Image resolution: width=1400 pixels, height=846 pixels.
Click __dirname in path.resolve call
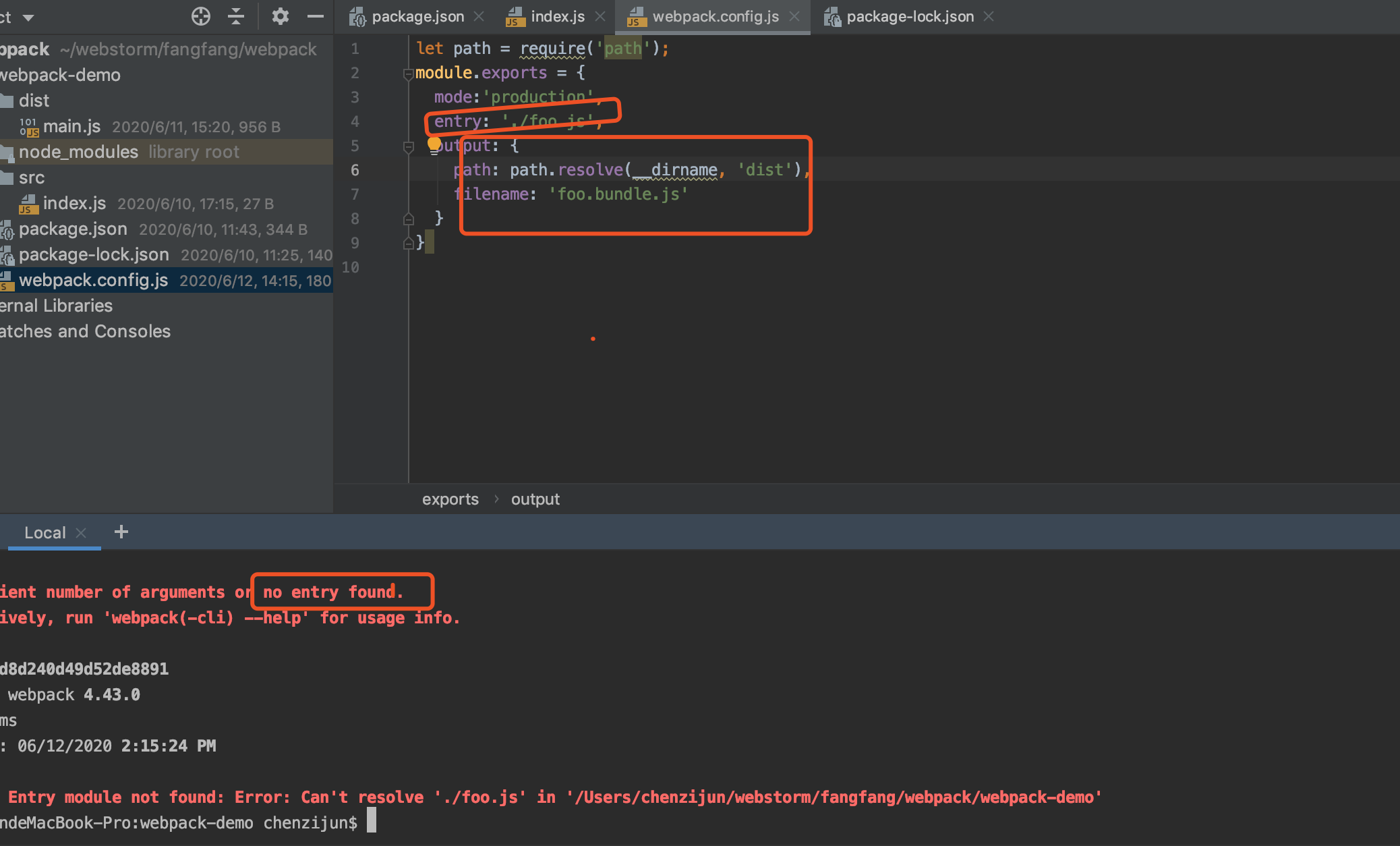(x=675, y=170)
